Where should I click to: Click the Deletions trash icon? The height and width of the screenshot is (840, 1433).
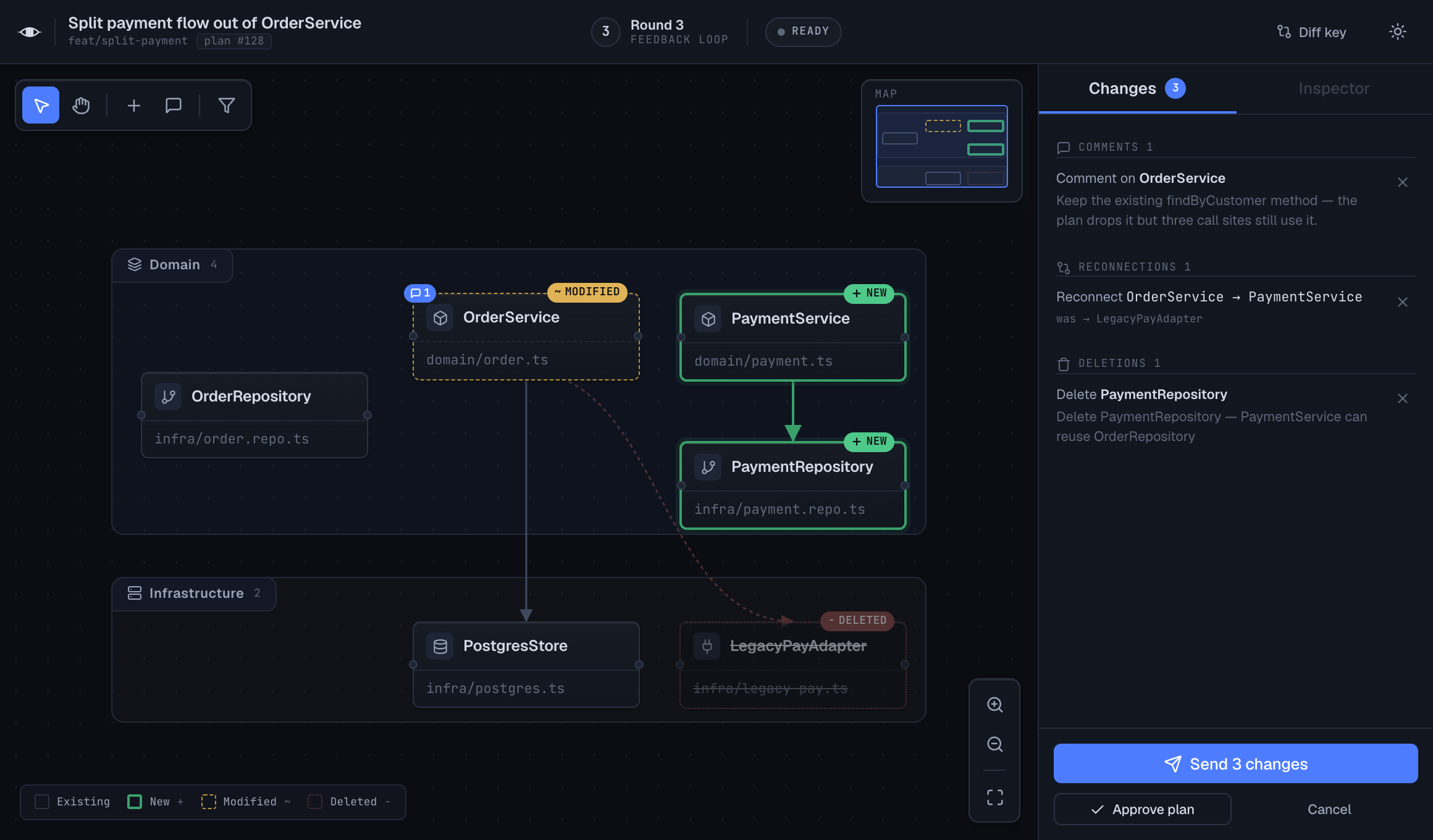click(1064, 364)
